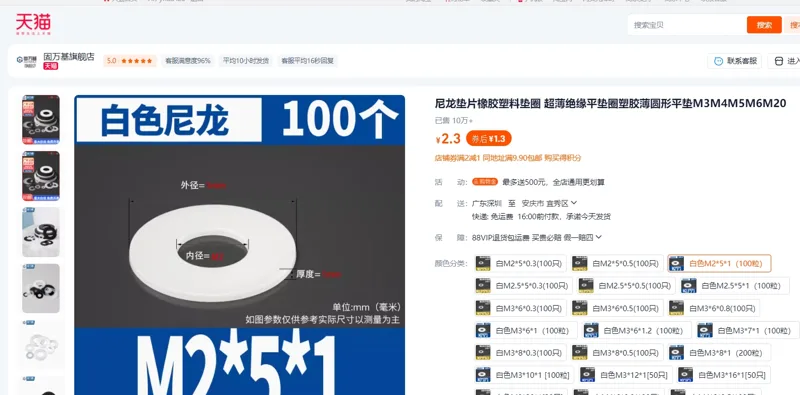800x395 pixels.
Task: Choose the 白色M3*6*1 (100粒) option
Action: [526, 330]
